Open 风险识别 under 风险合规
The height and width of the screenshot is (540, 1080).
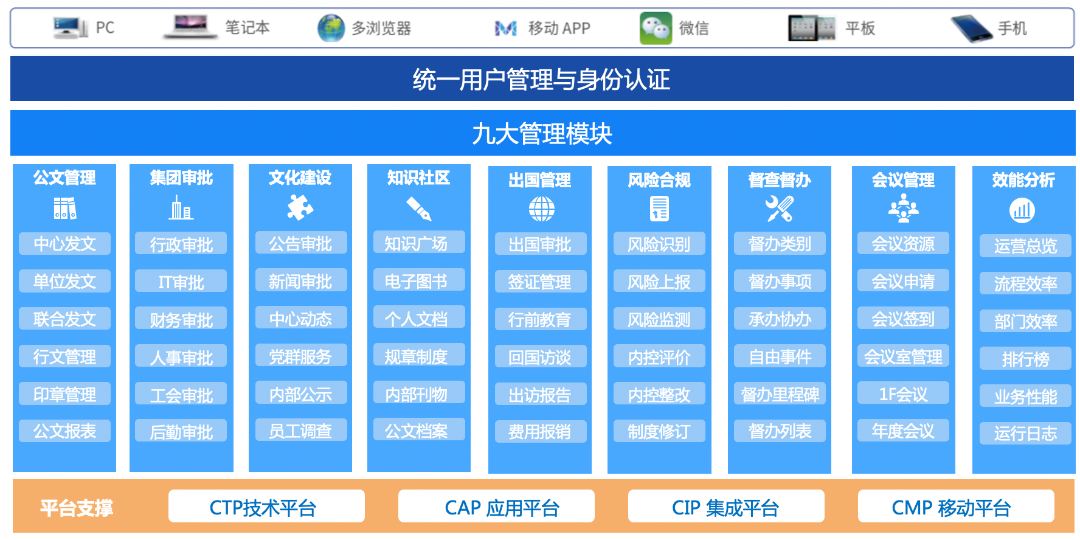coord(660,244)
